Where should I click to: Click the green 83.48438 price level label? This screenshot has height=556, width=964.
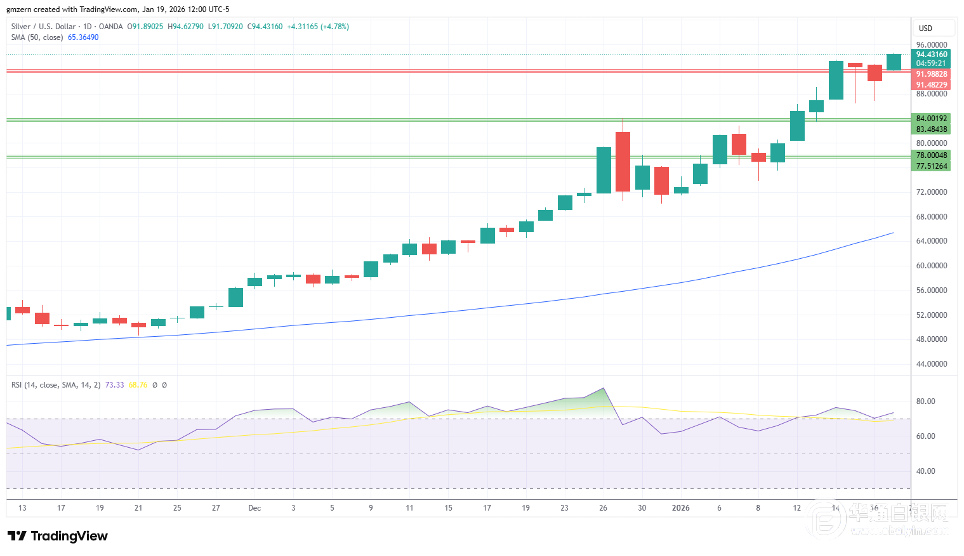[x=932, y=128]
